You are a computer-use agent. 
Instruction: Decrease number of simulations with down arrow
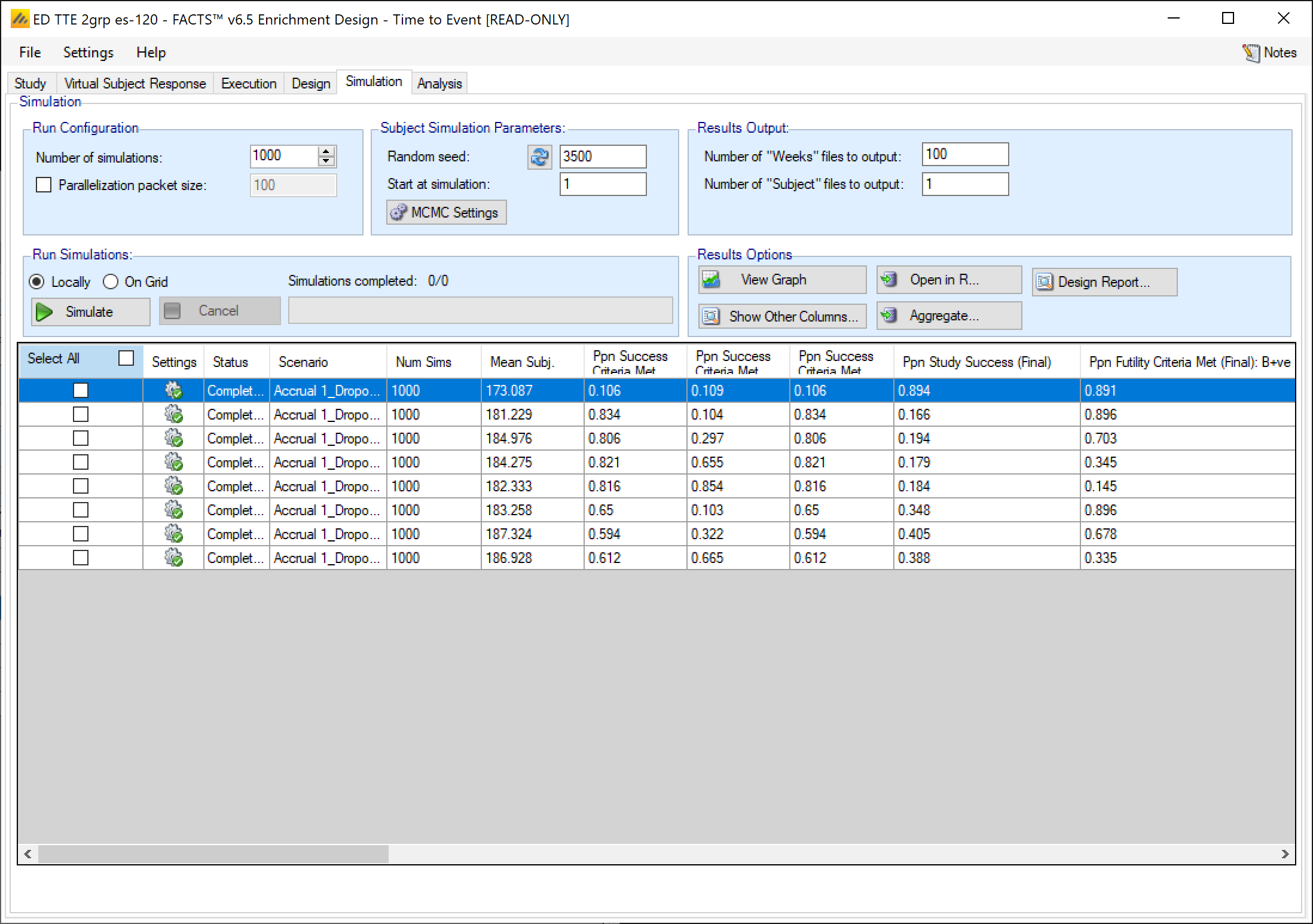click(326, 161)
